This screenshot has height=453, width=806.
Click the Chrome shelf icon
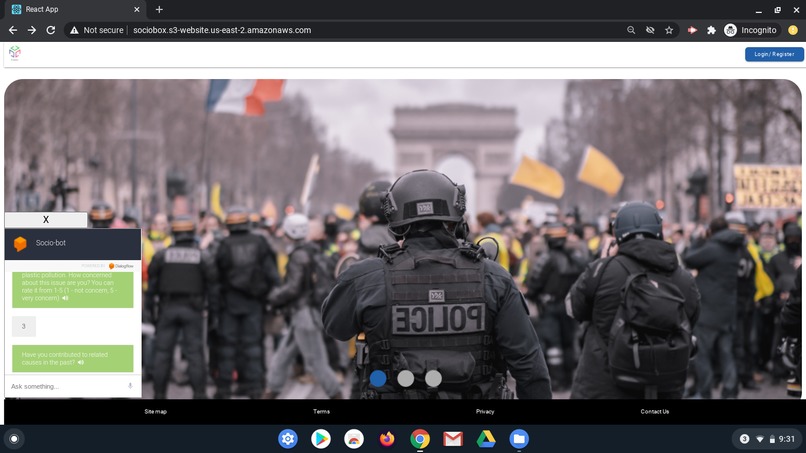click(420, 439)
